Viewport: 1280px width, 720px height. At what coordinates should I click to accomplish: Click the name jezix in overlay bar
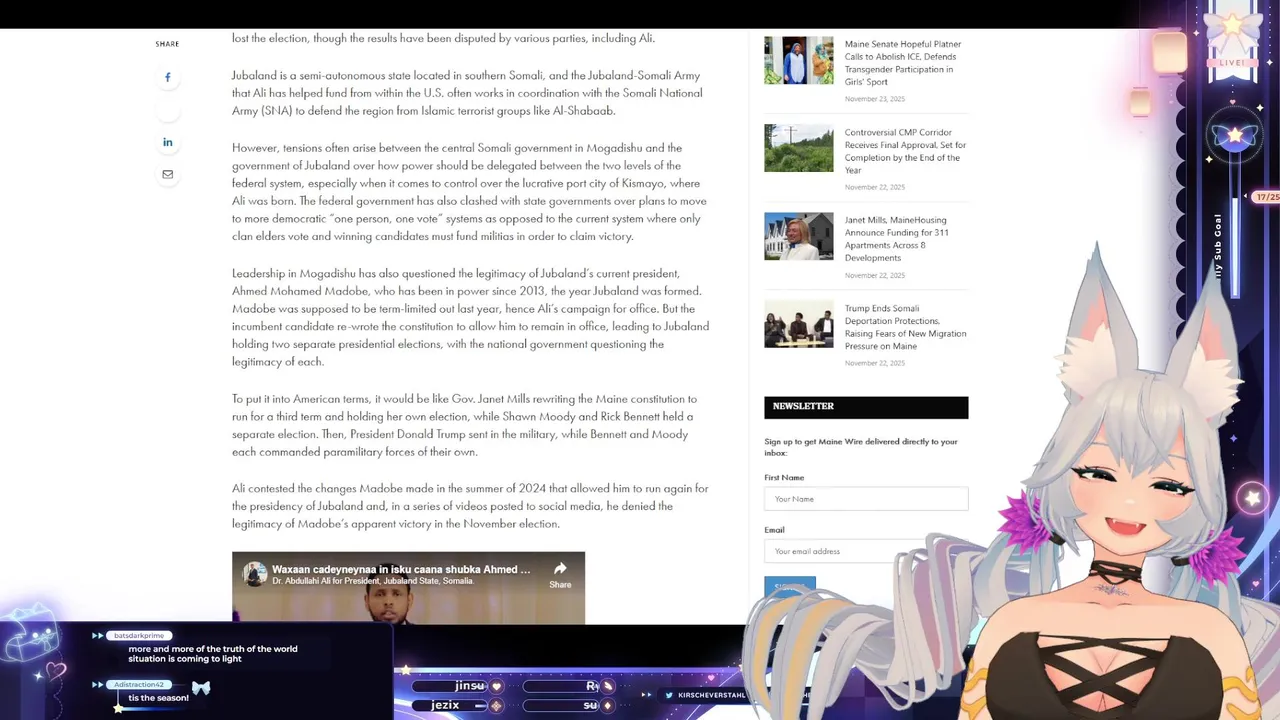(445, 705)
